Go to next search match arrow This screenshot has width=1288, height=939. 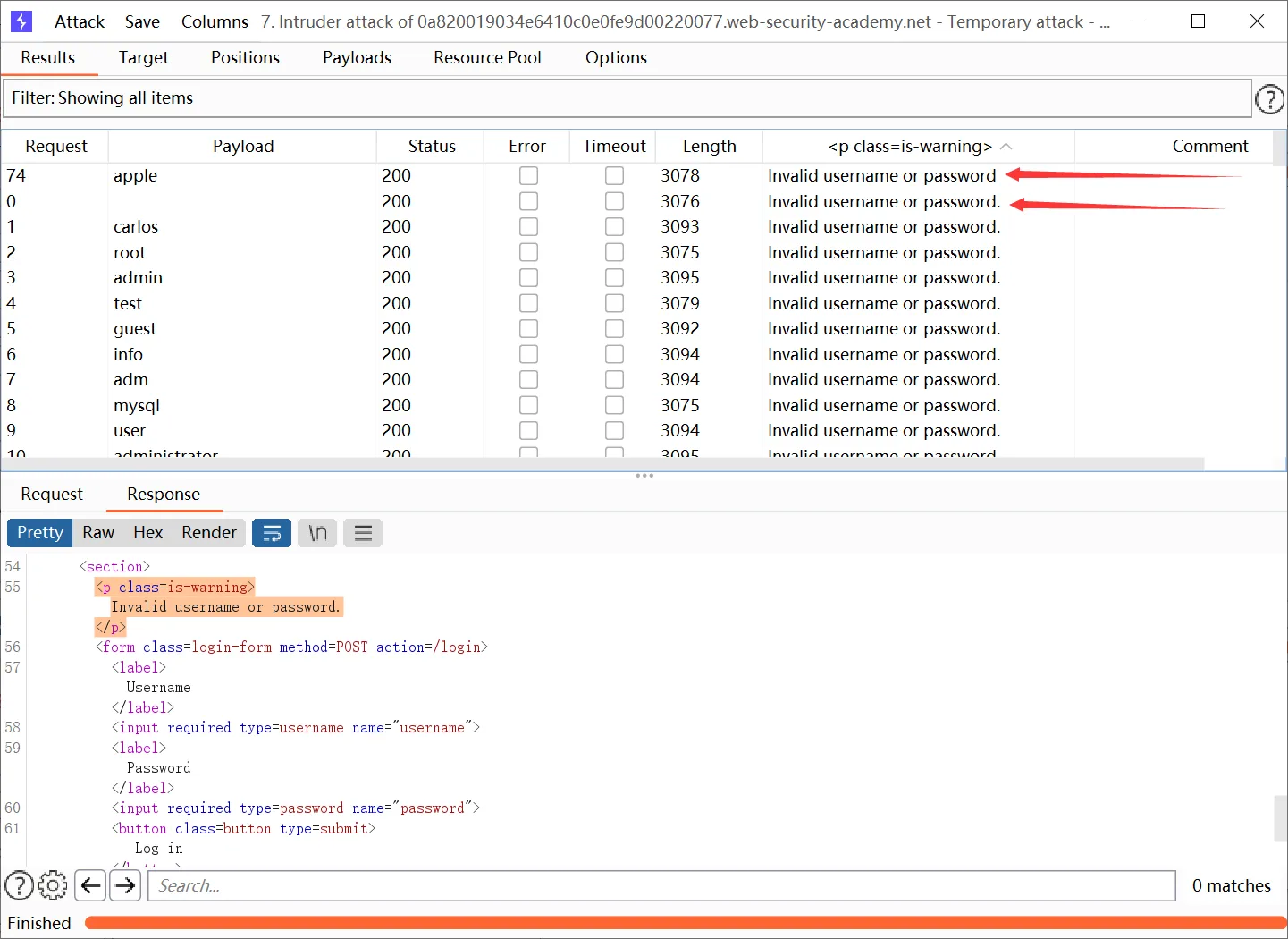tap(125, 885)
